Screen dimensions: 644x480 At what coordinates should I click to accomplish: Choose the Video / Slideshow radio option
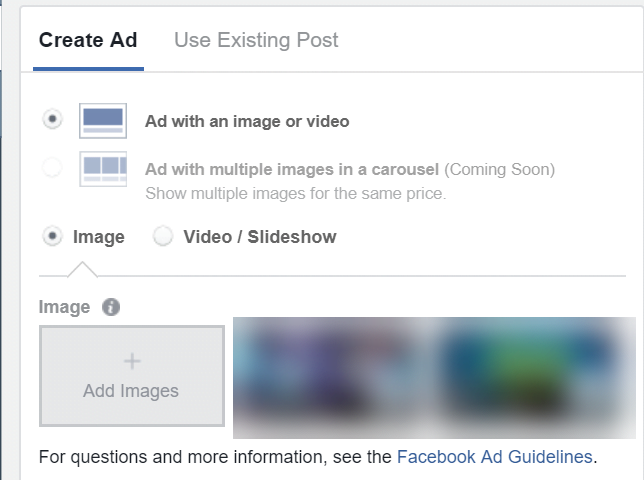point(163,237)
